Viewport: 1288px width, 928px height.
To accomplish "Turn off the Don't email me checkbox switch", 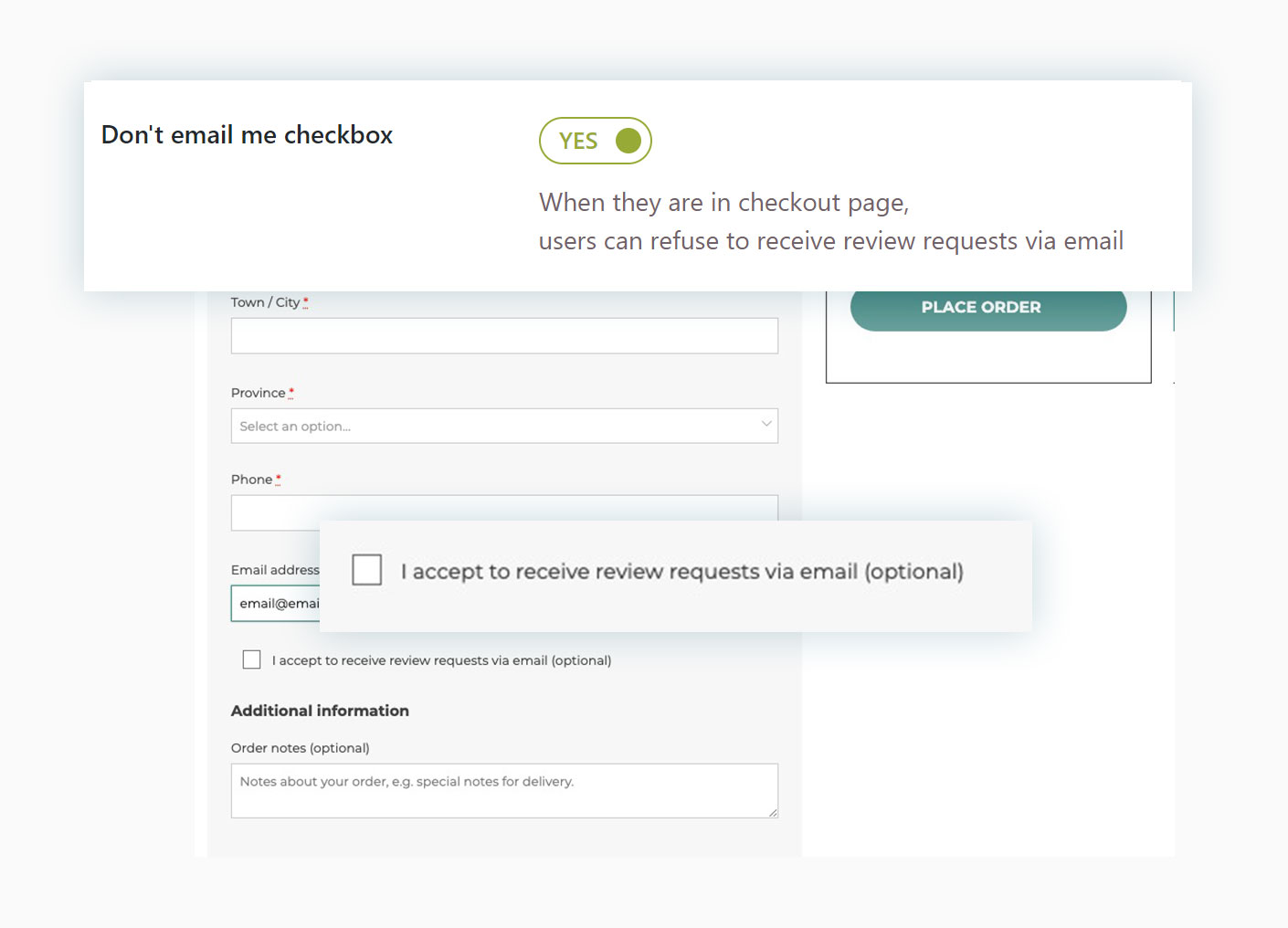I will coord(595,141).
